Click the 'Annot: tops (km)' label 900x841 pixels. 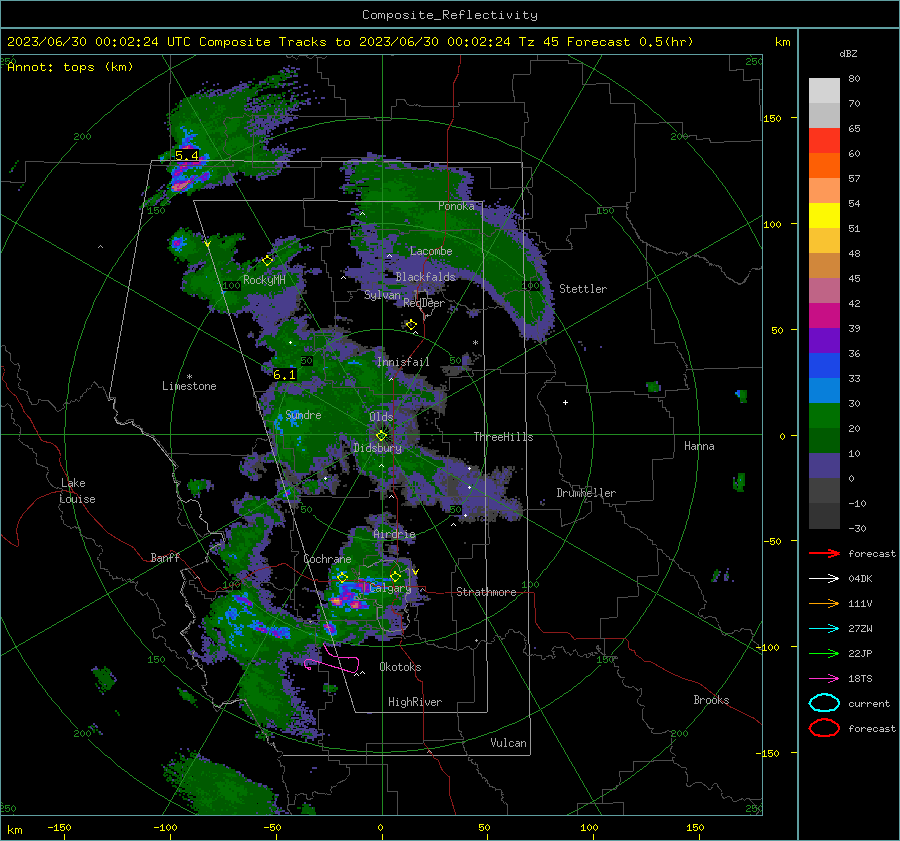(70, 67)
